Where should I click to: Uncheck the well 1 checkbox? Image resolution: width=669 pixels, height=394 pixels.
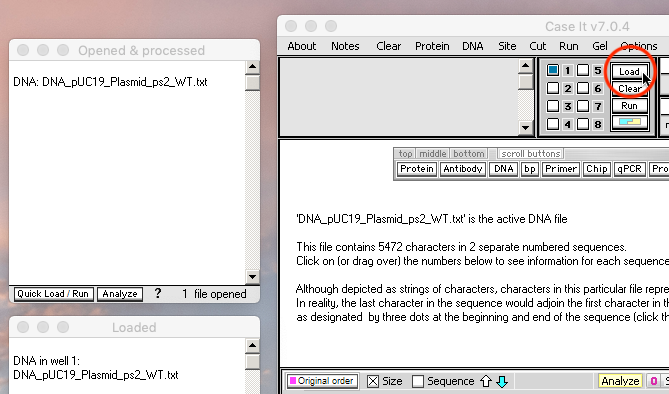(553, 70)
